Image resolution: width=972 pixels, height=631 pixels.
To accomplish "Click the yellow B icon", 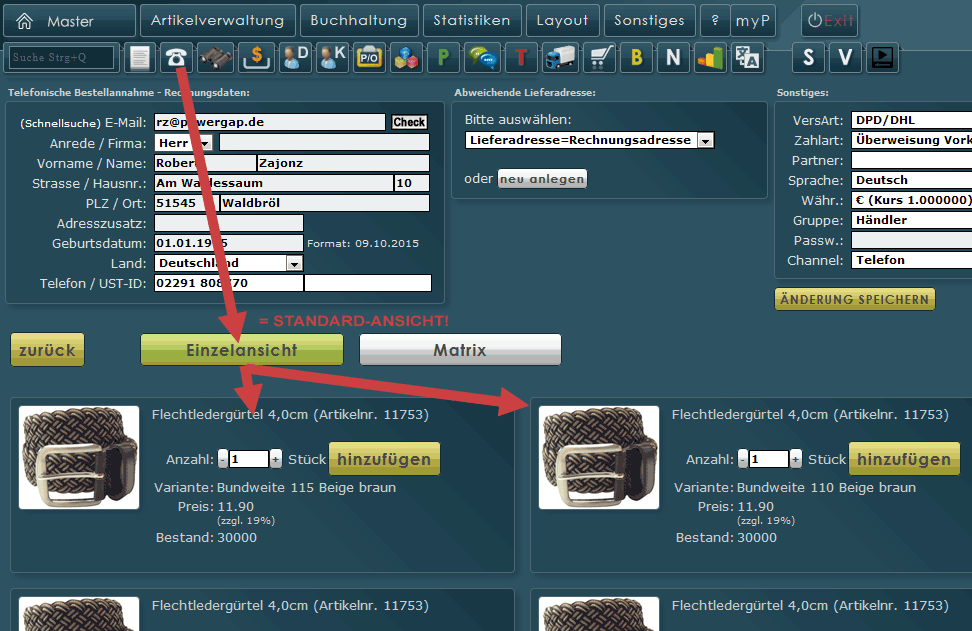I will 636,58.
